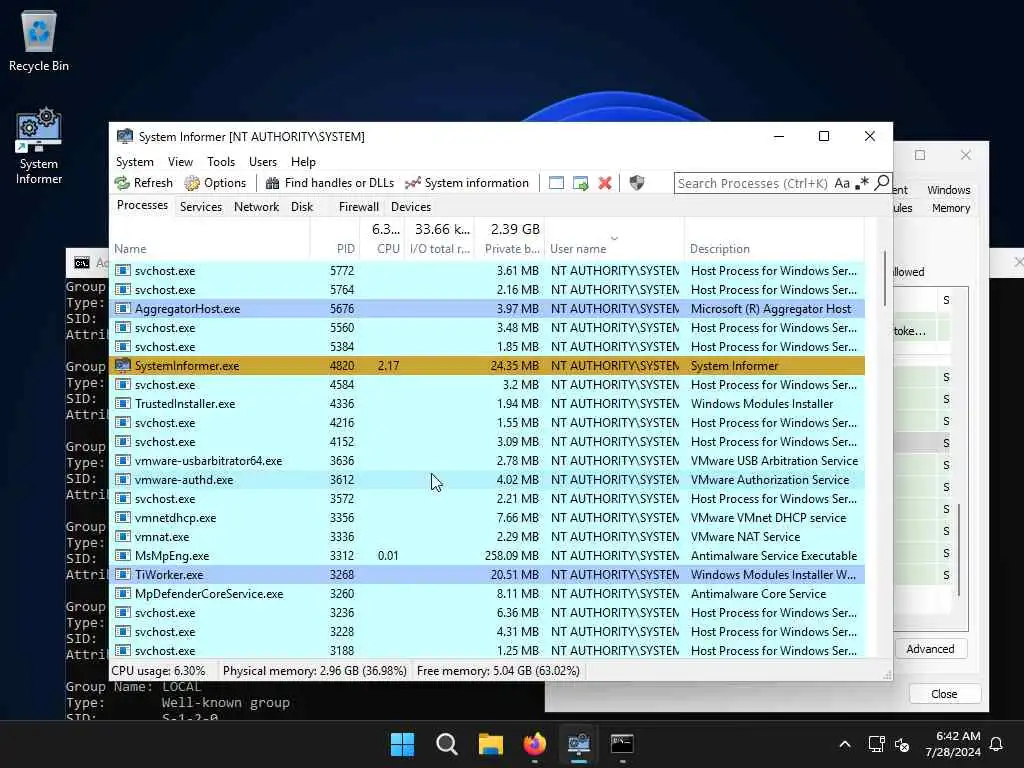Toggle case sensitive Aa search option
The height and width of the screenshot is (768, 1024).
click(x=842, y=184)
